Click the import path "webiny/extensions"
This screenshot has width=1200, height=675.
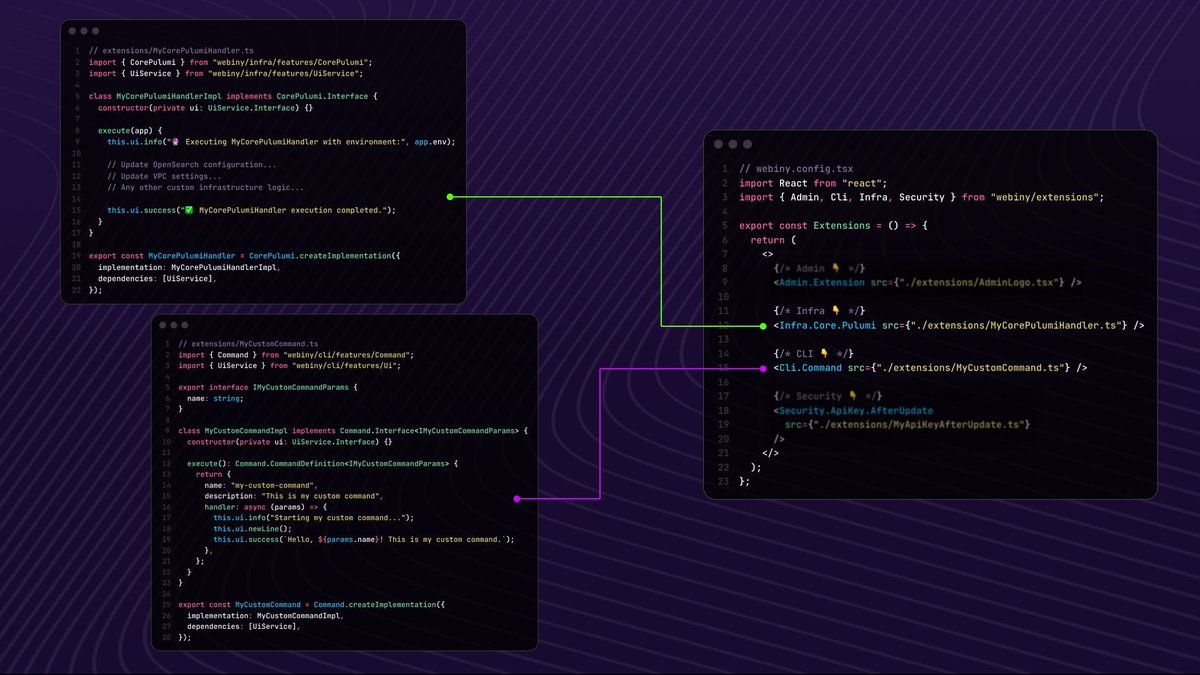[1044, 198]
